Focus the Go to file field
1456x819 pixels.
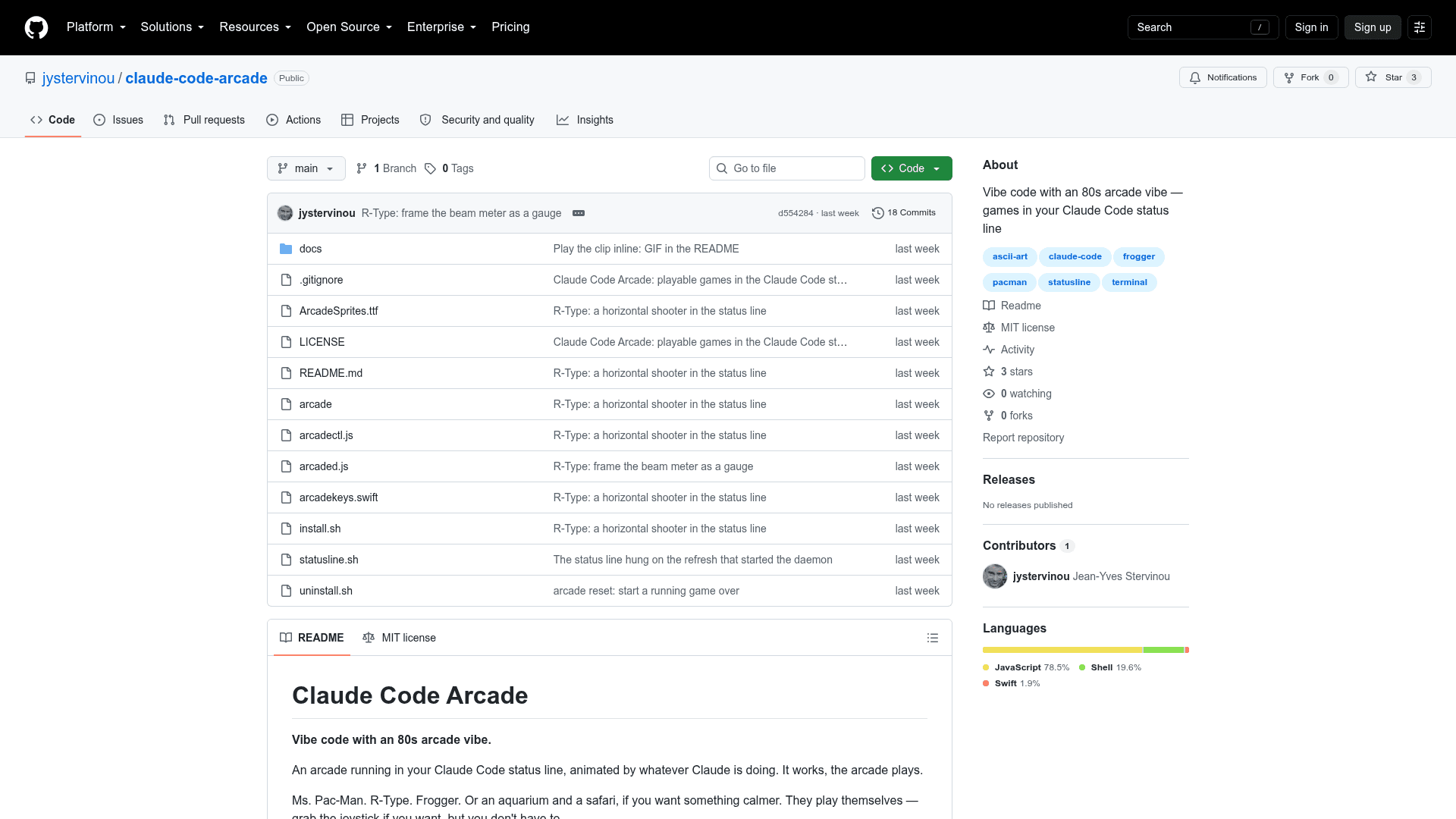[787, 168]
